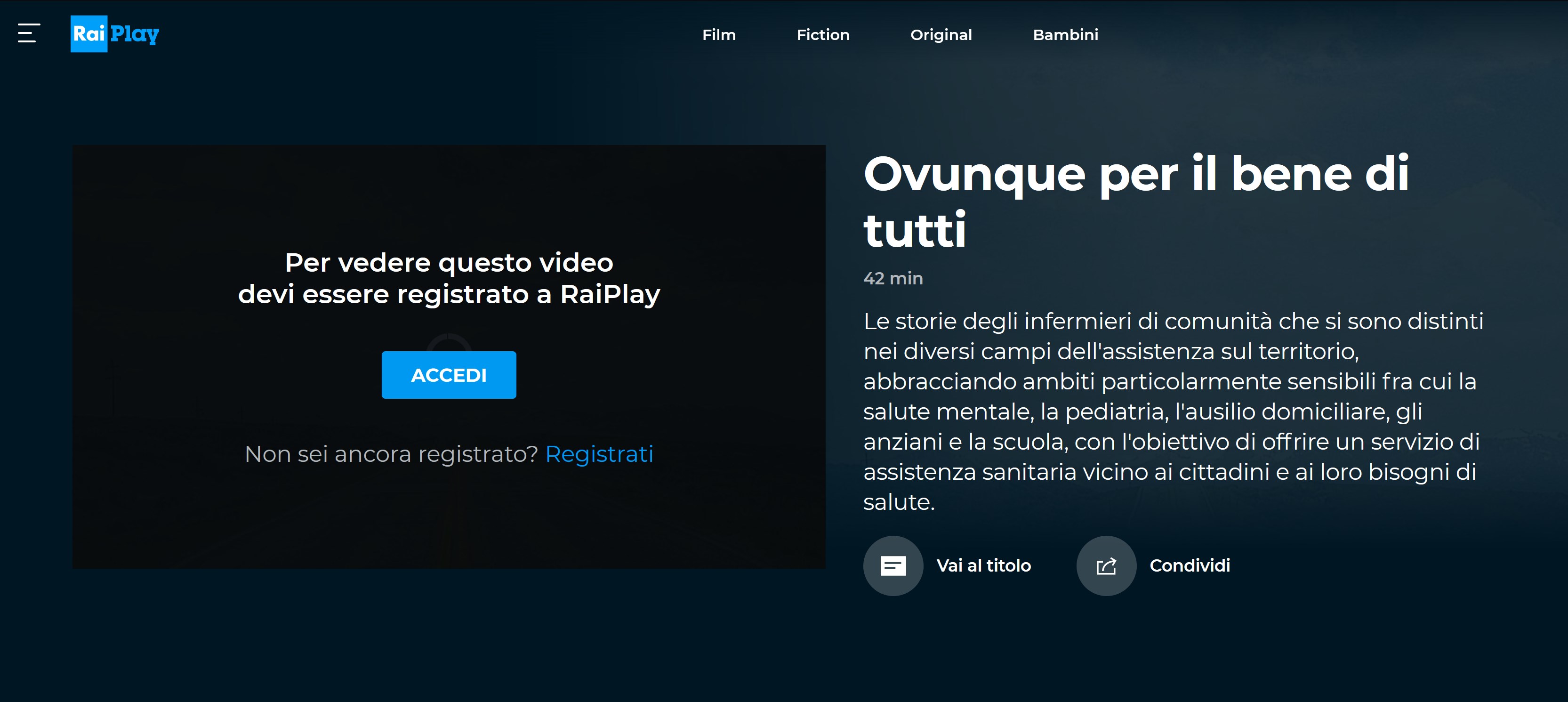Click the '42 min' duration label
This screenshot has height=702, width=1568.
coord(893,278)
